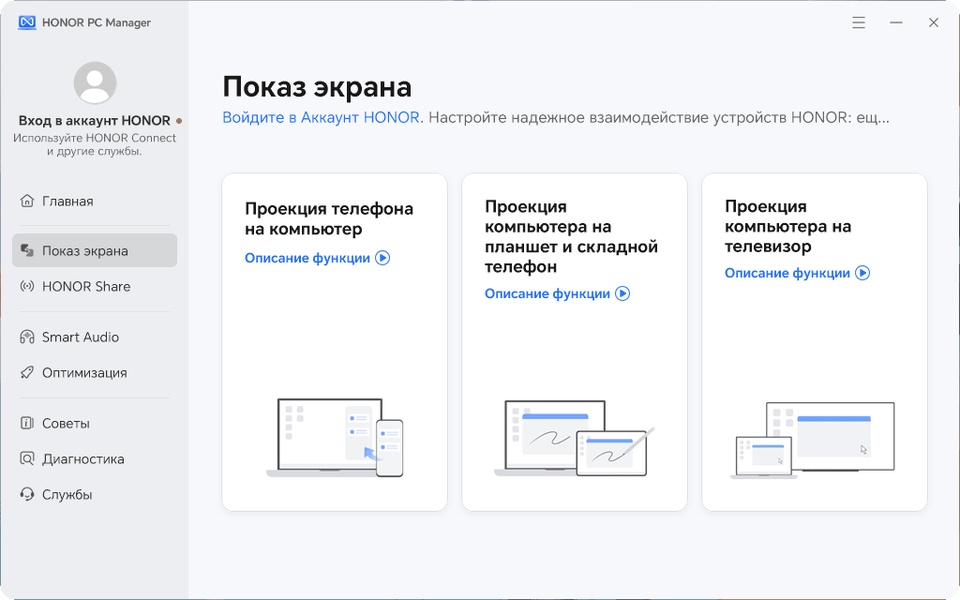Click the HONOR Share broadcast icon
This screenshot has height=600, width=960.
(x=27, y=286)
